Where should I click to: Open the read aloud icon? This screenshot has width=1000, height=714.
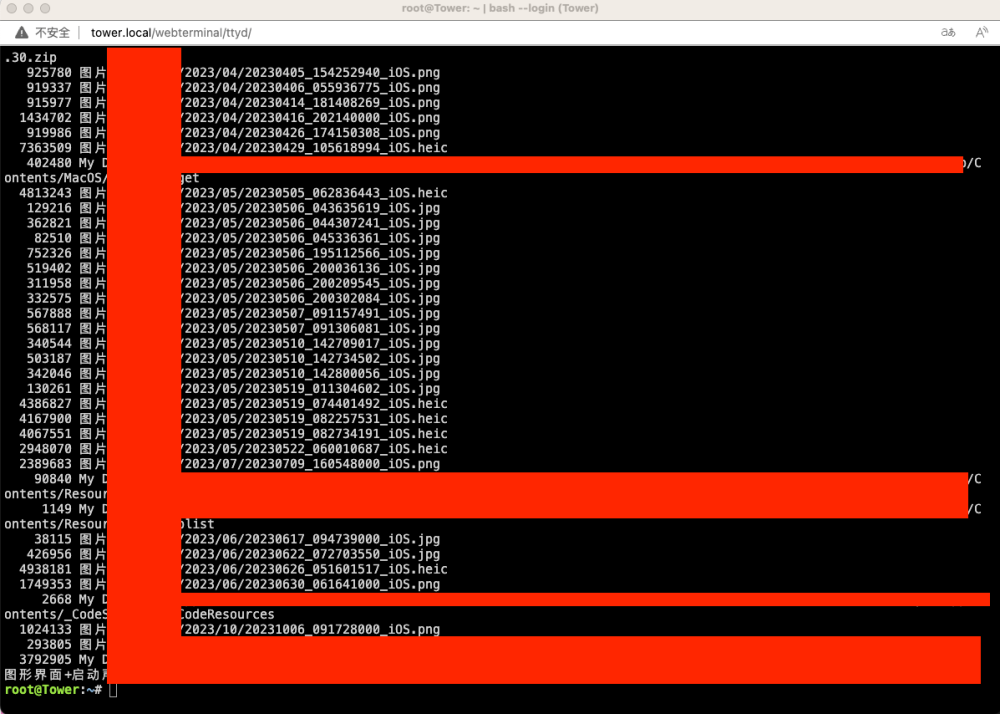[982, 33]
